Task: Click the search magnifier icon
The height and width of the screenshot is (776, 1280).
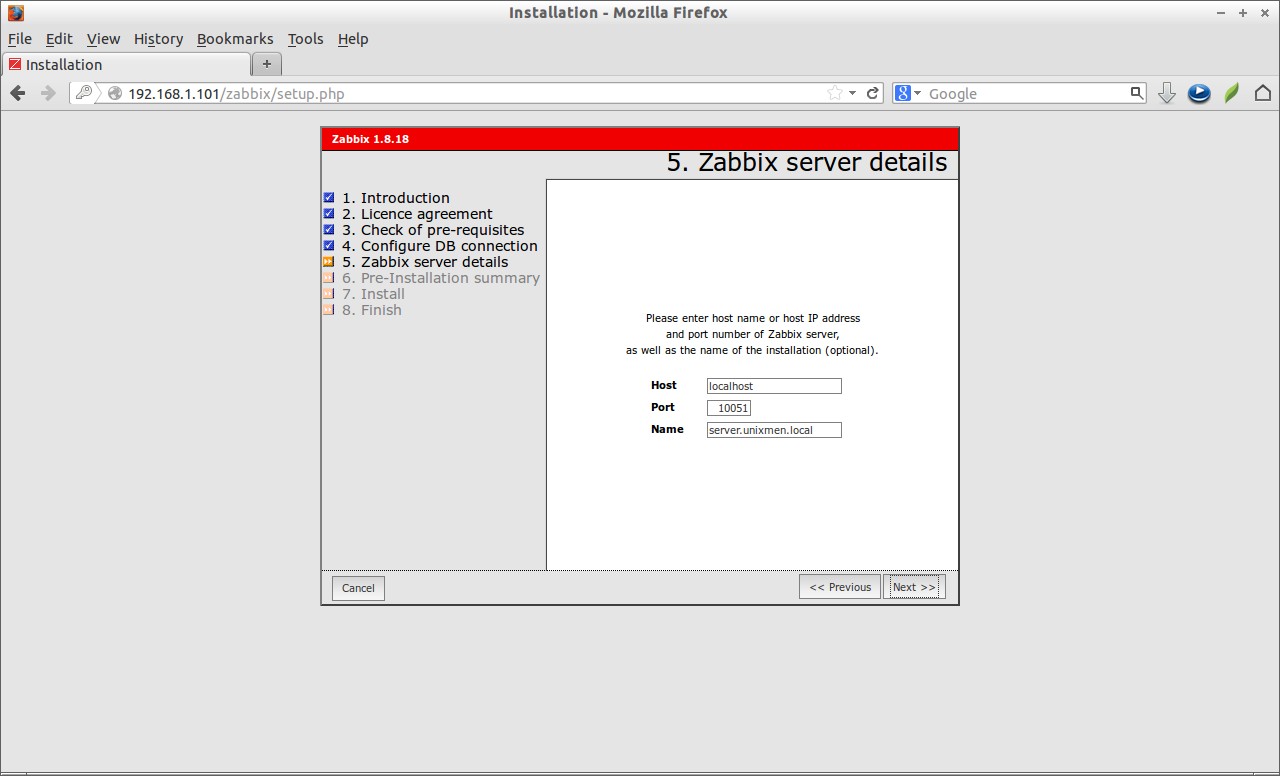Action: coord(1136,93)
